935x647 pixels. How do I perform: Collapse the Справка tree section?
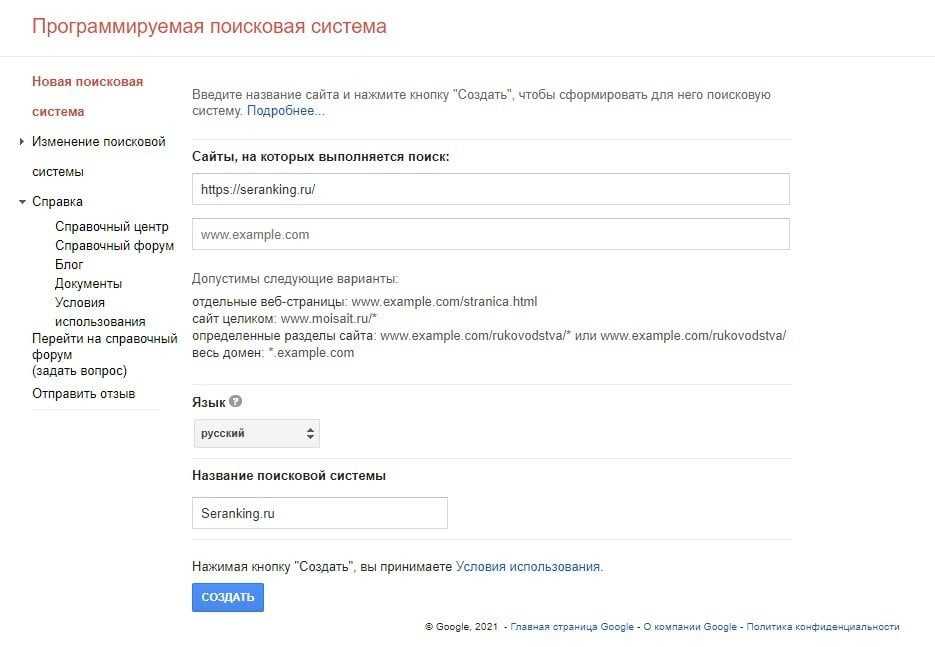click(22, 202)
